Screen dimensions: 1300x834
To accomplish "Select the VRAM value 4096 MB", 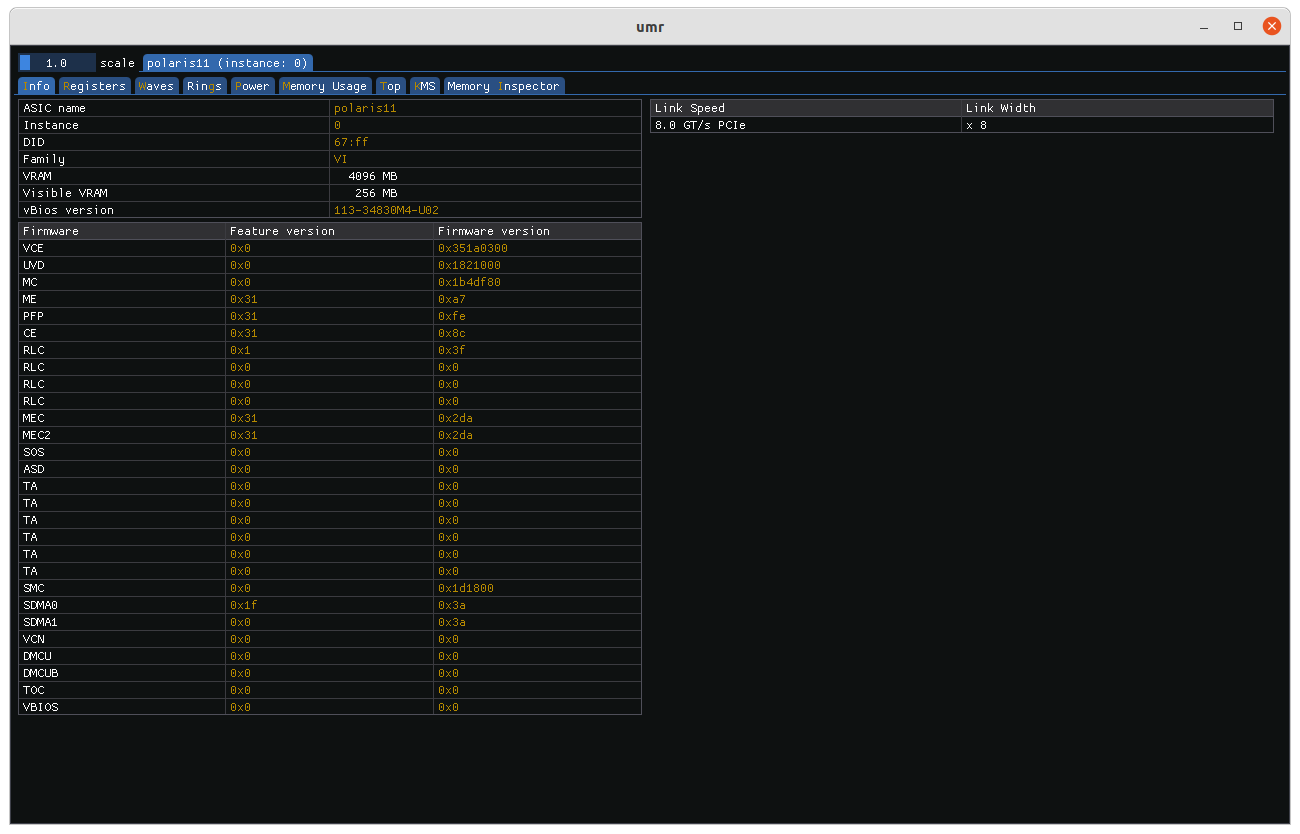I will tap(373, 176).
